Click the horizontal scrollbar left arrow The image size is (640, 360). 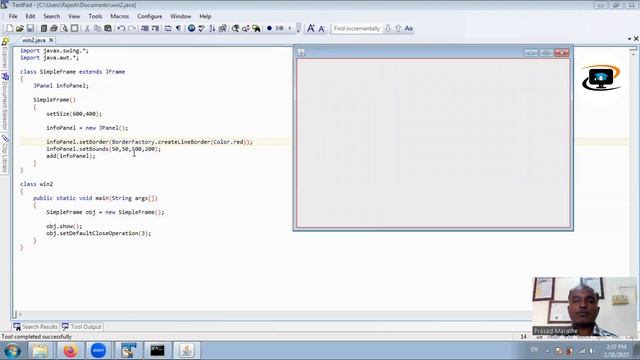coord(20,314)
